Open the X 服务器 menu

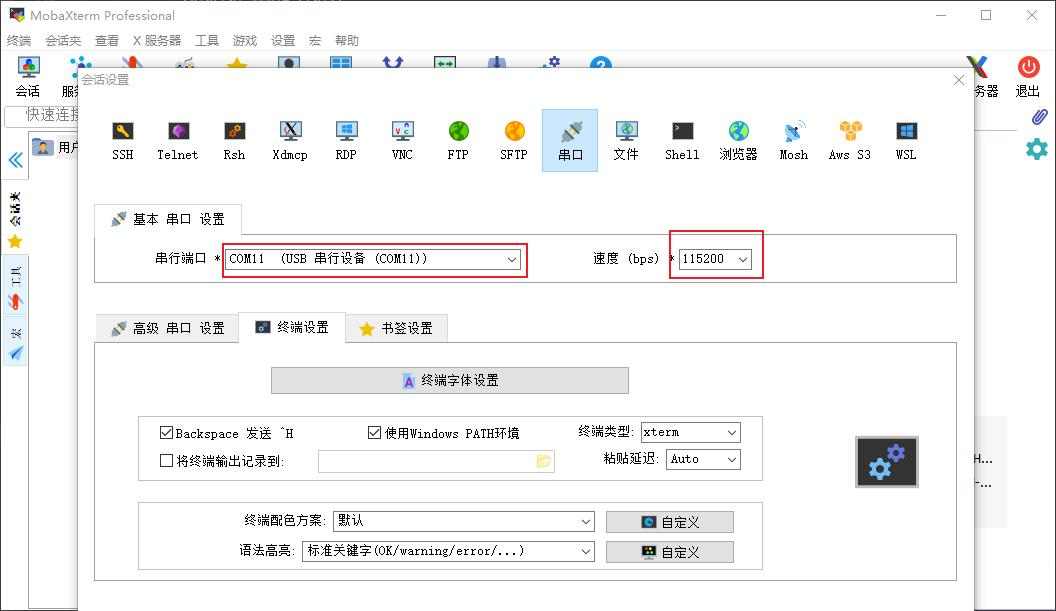[157, 40]
